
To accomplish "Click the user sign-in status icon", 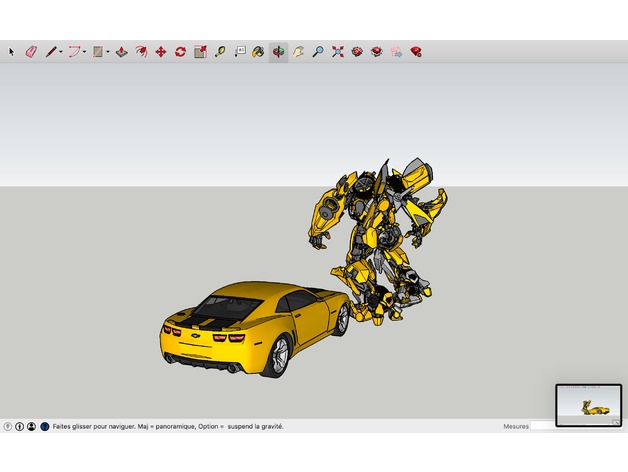I will click(x=31, y=427).
